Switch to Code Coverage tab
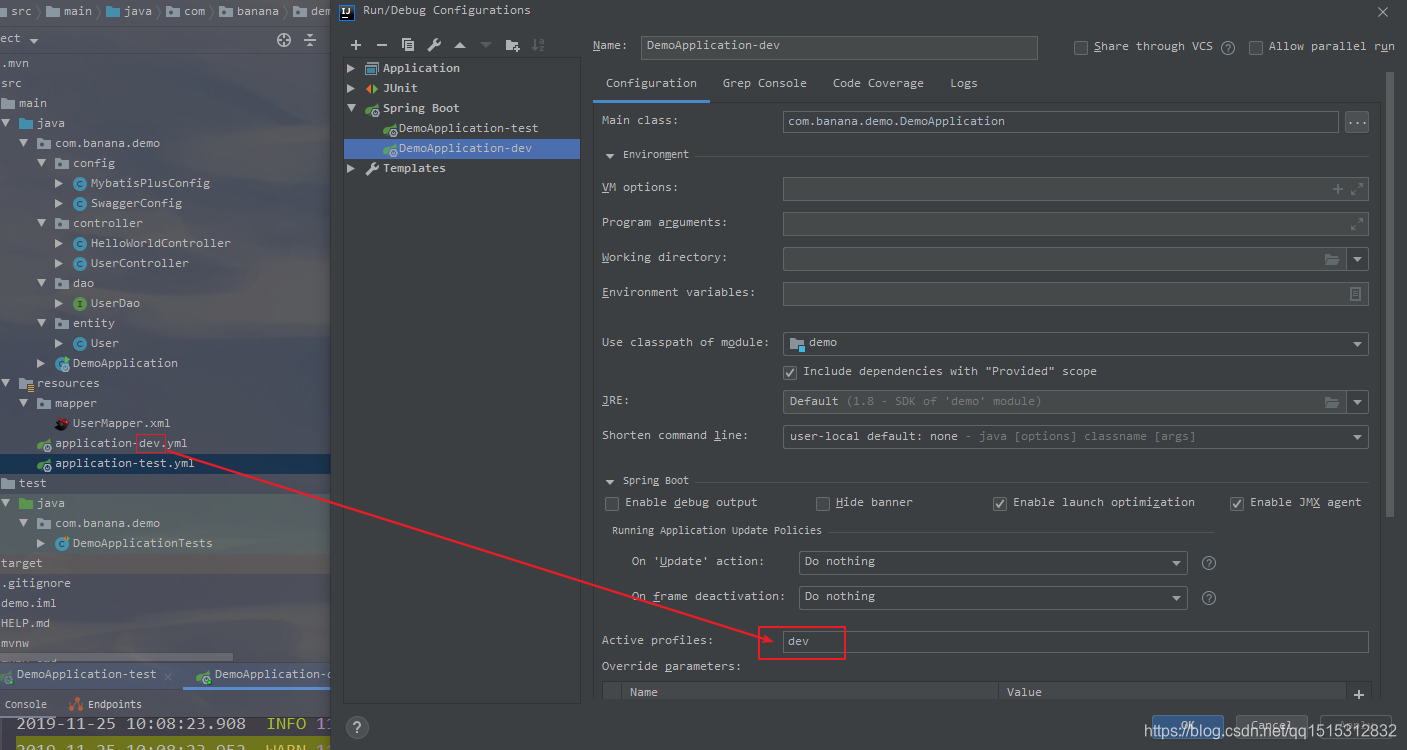This screenshot has height=750, width=1407. tap(878, 83)
